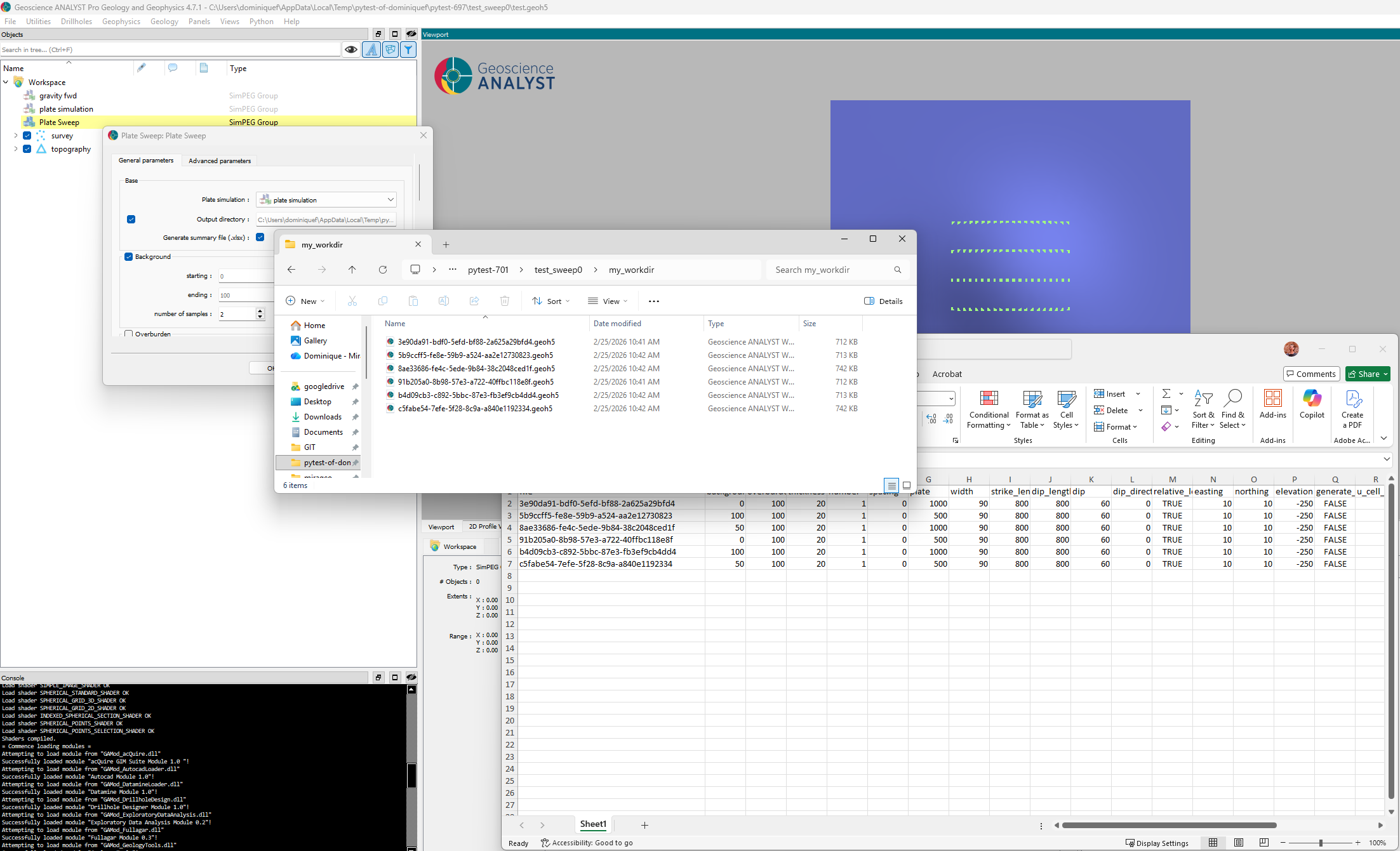Open the Geophysics menu

point(121,22)
